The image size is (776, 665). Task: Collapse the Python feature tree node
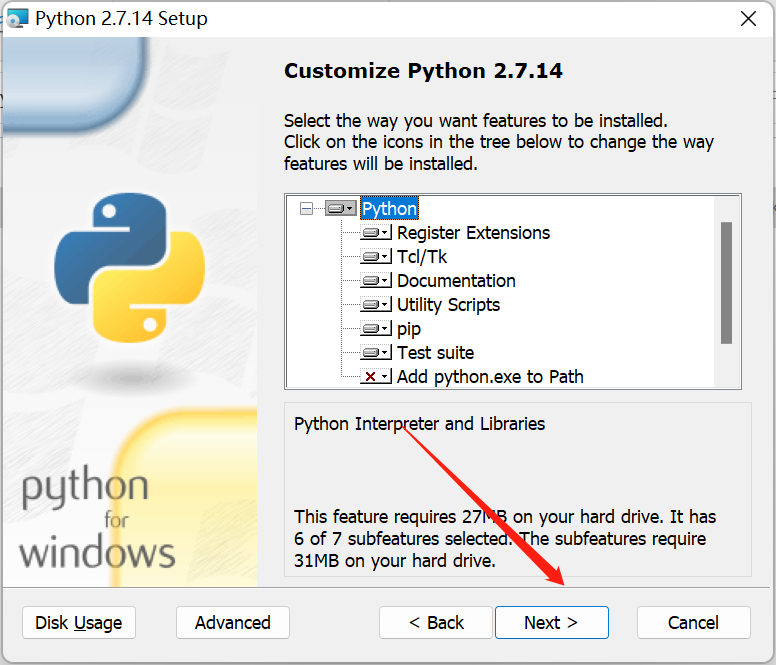pos(306,209)
